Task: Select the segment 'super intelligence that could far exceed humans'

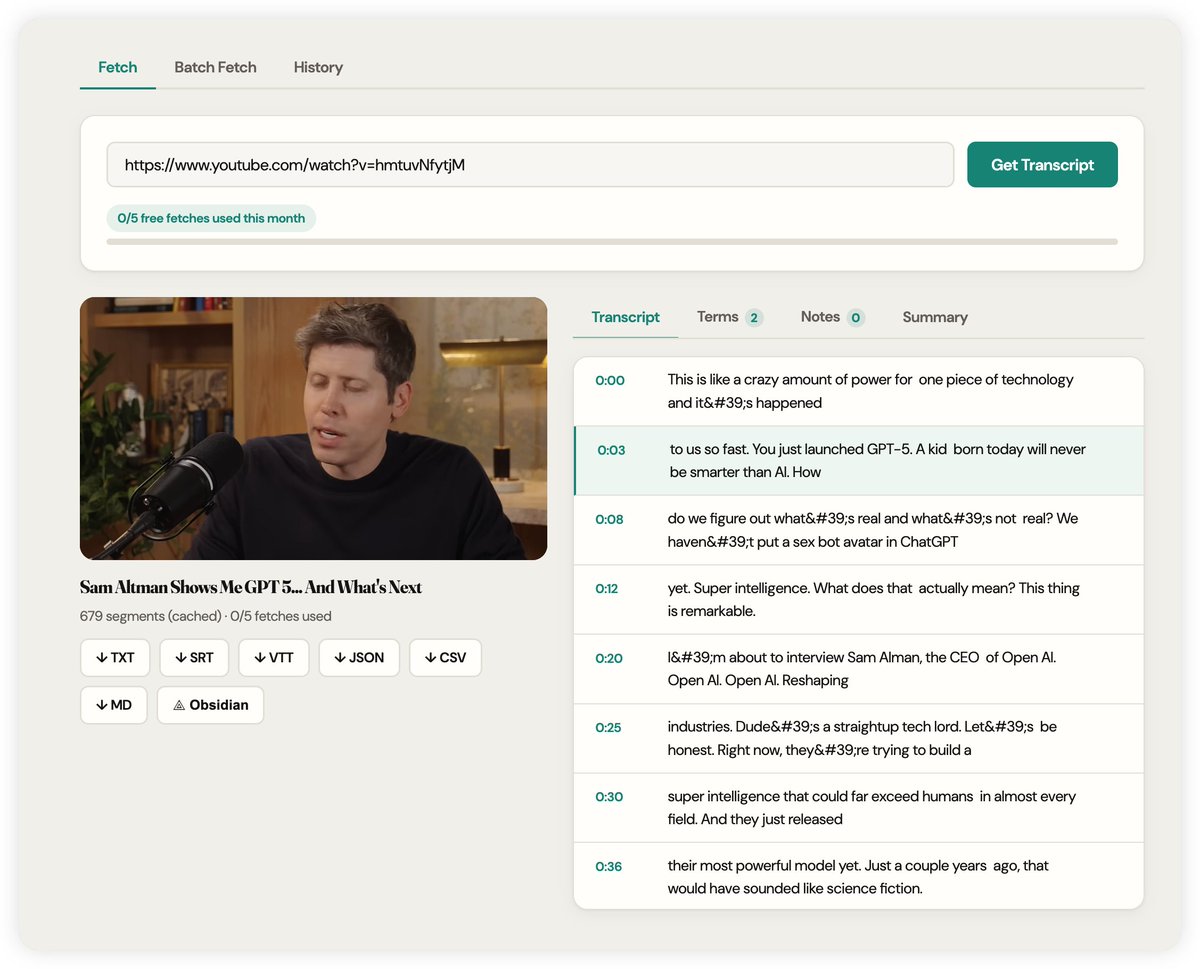Action: (858, 808)
